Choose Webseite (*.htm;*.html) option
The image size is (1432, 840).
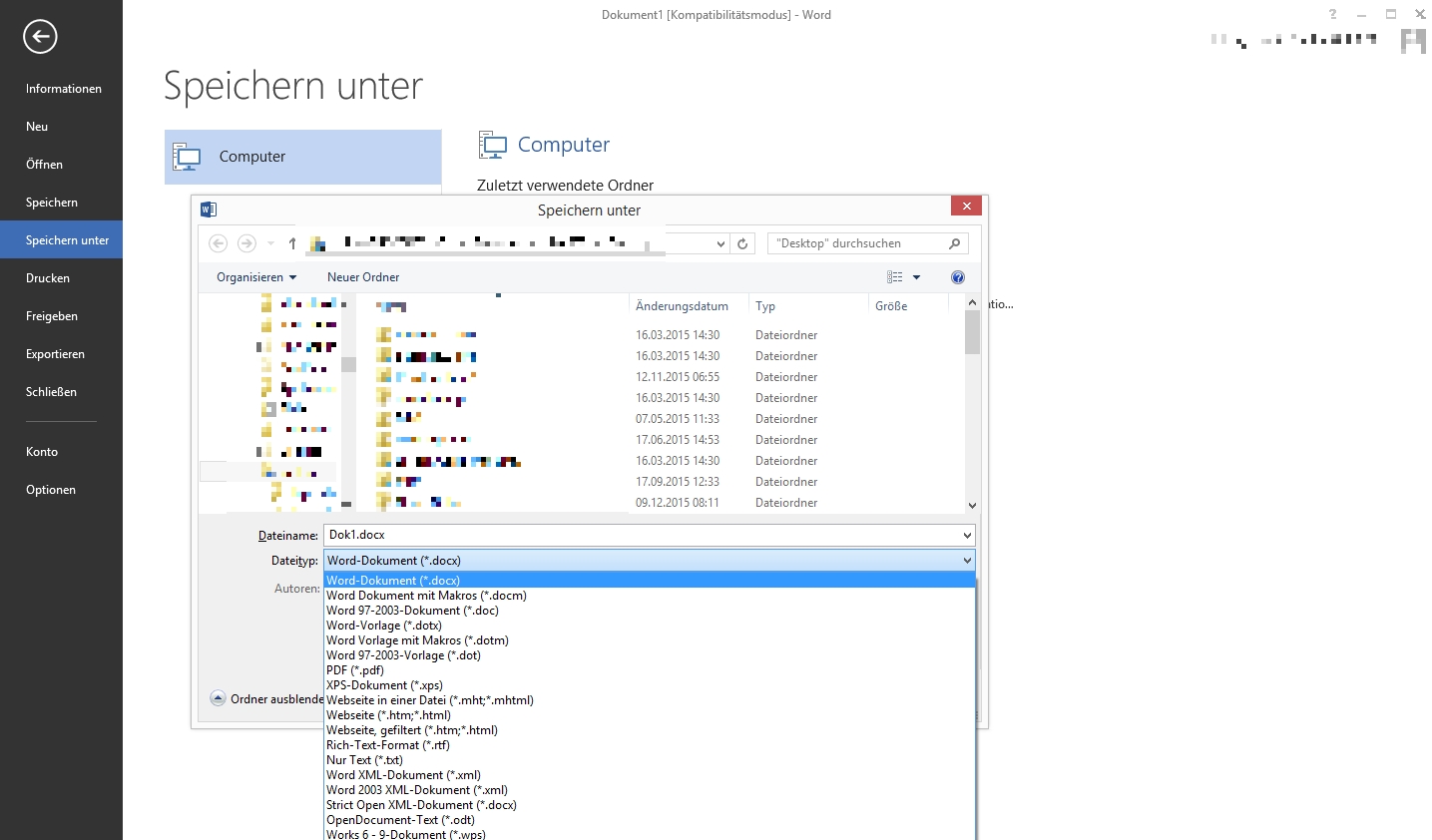click(x=649, y=715)
